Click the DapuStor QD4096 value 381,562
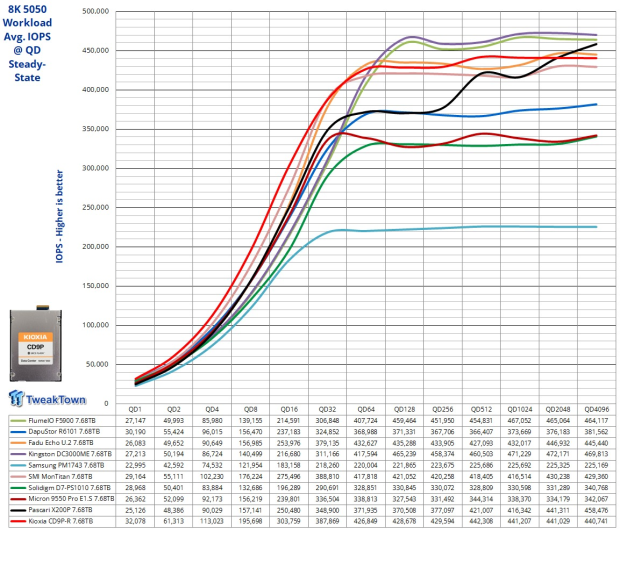Viewport: 620px width, 568px height. pyautogui.click(x=597, y=432)
